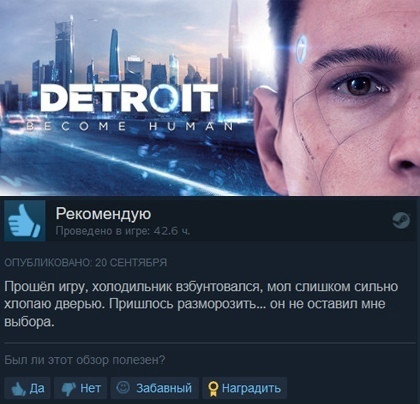
Task: Open the Наградить award option
Action: (x=244, y=388)
